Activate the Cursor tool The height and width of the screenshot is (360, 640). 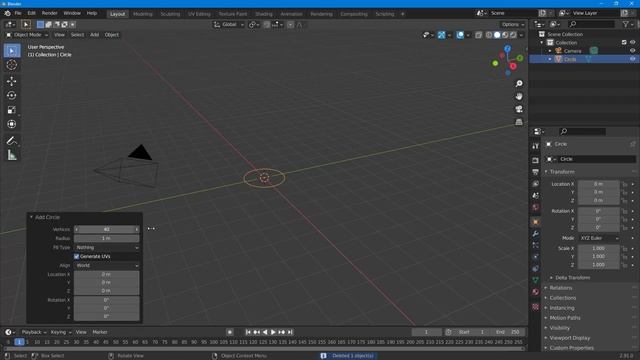[12, 64]
